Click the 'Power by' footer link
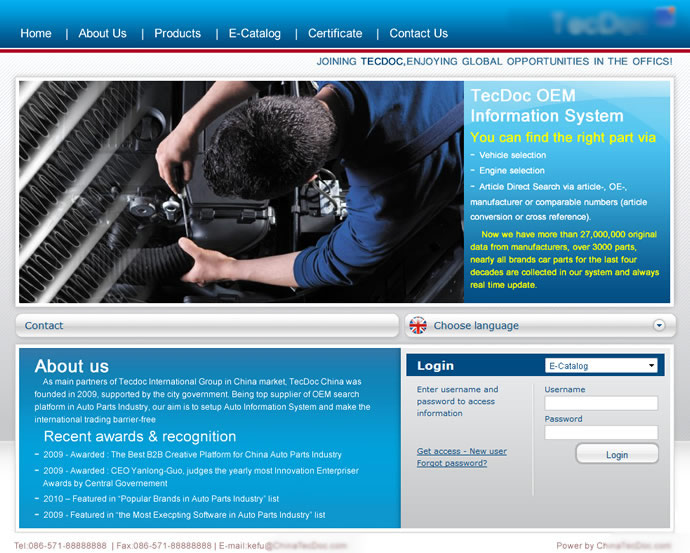690x553 pixels. click(x=613, y=546)
